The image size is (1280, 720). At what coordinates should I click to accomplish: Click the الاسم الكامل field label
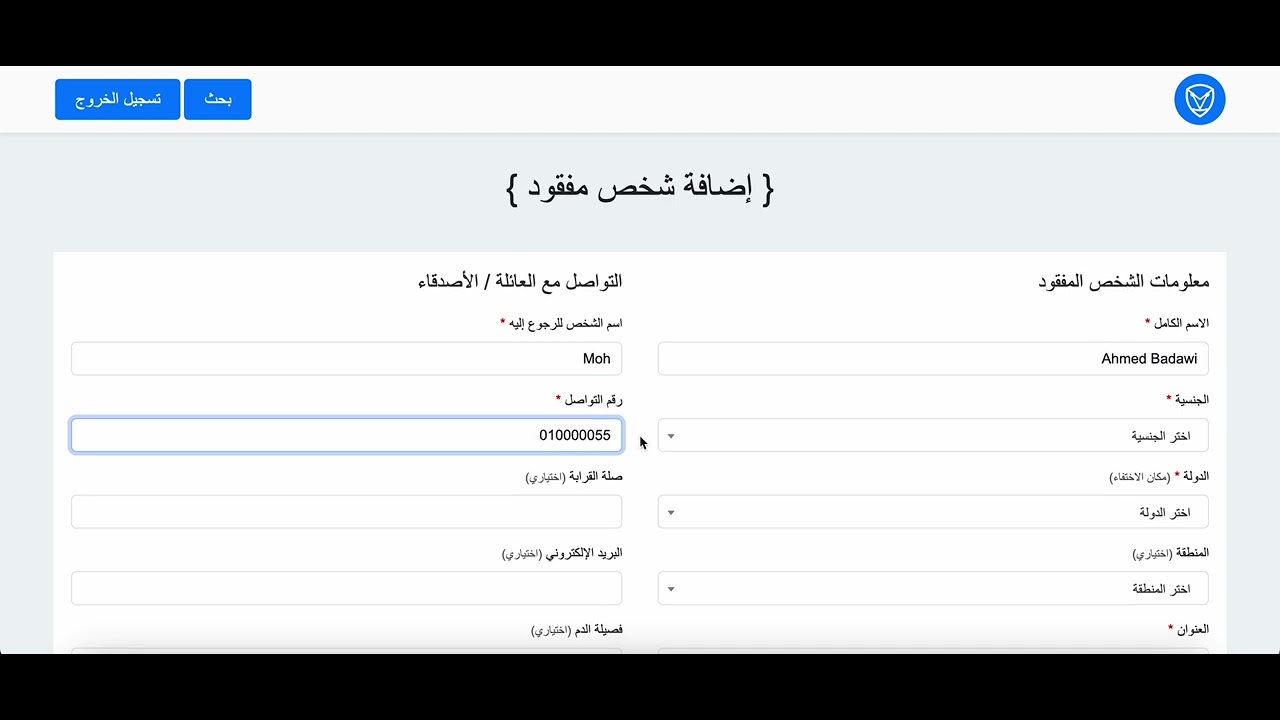pyautogui.click(x=1180, y=323)
